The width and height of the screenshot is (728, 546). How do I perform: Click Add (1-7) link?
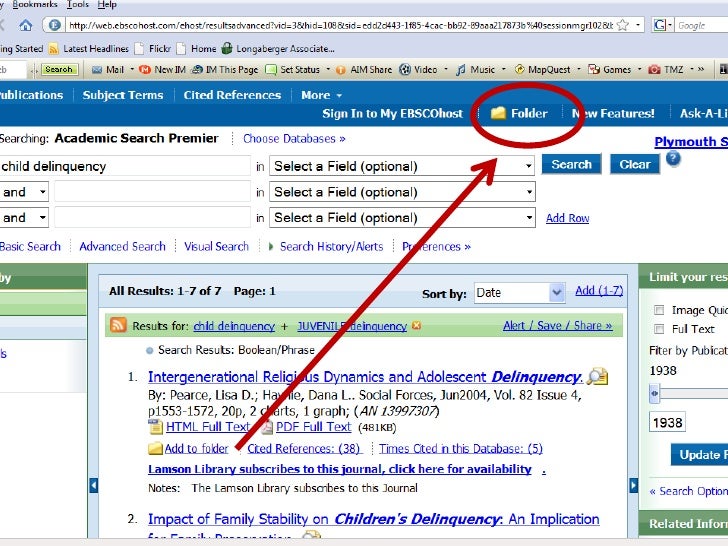pos(599,291)
